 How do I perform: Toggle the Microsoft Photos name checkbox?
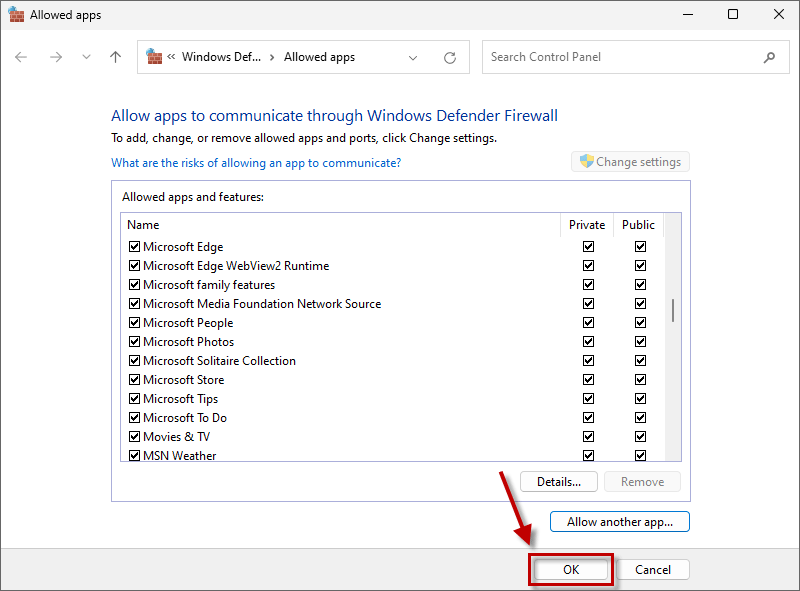coord(134,341)
